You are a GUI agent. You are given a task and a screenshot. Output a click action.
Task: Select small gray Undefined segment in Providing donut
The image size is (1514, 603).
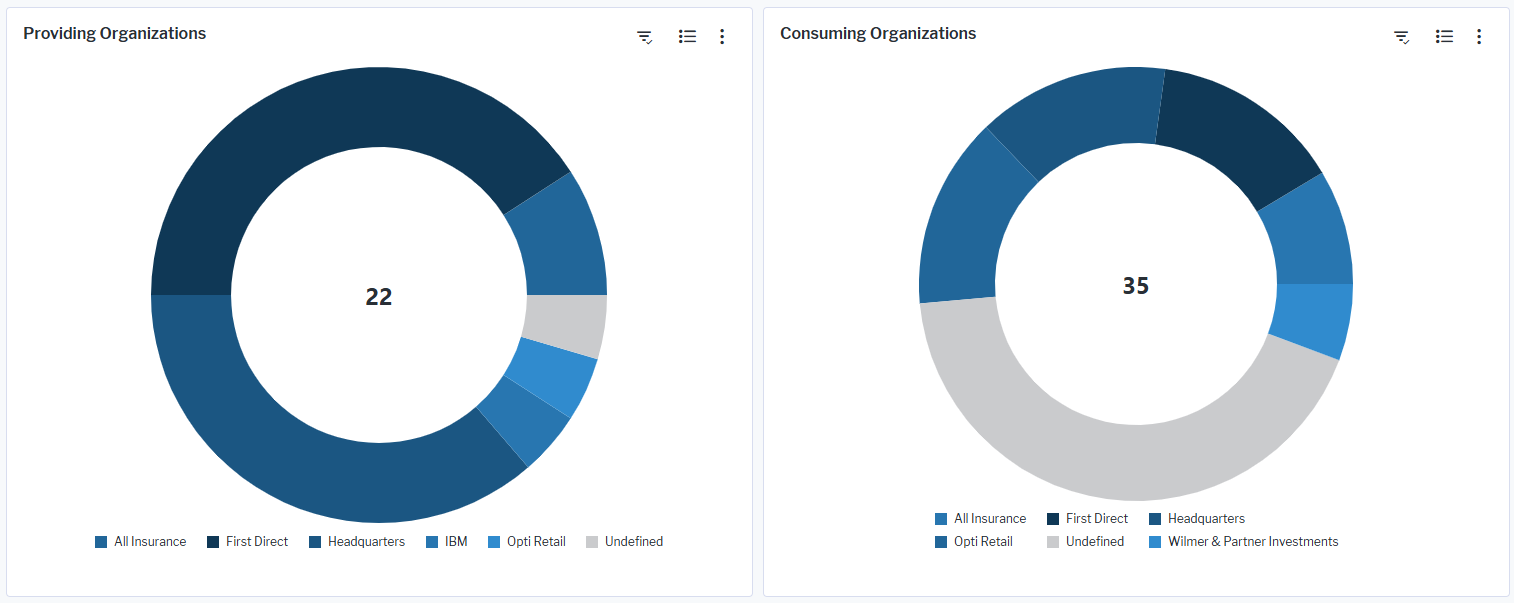[x=565, y=325]
